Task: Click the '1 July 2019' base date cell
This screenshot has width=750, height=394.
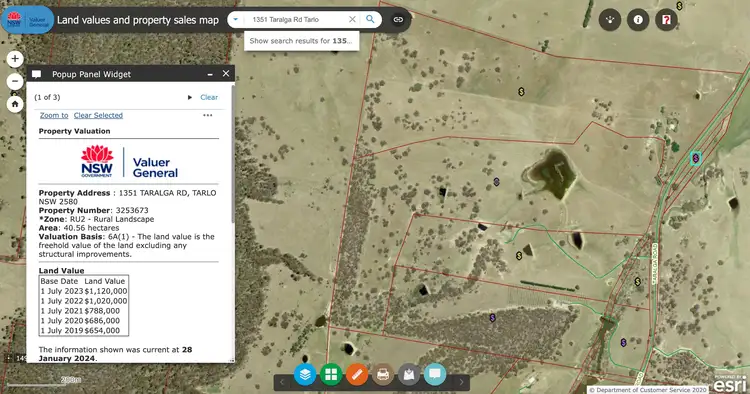Action: pyautogui.click(x=62, y=330)
